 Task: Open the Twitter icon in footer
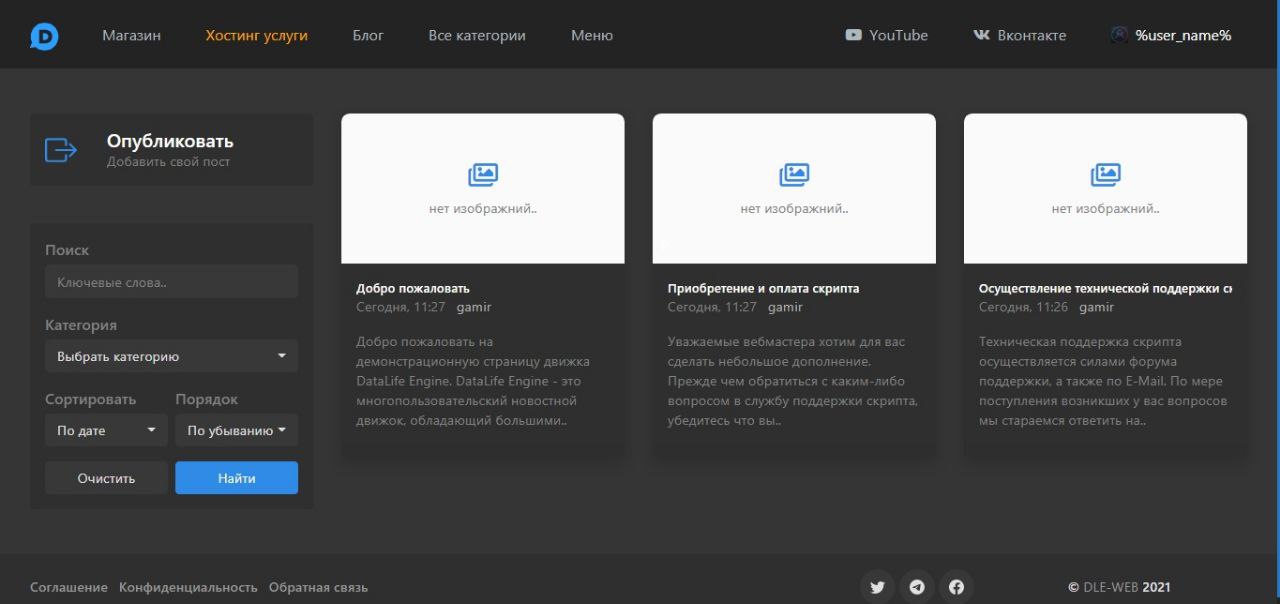point(877,587)
